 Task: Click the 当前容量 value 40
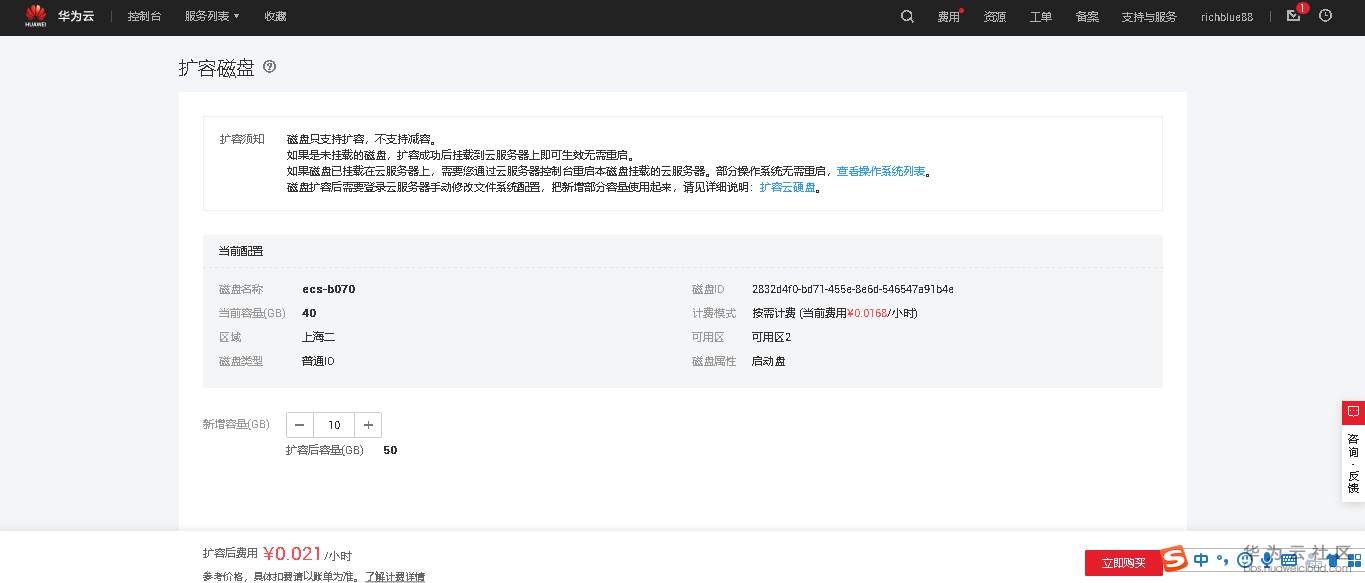[x=309, y=313]
